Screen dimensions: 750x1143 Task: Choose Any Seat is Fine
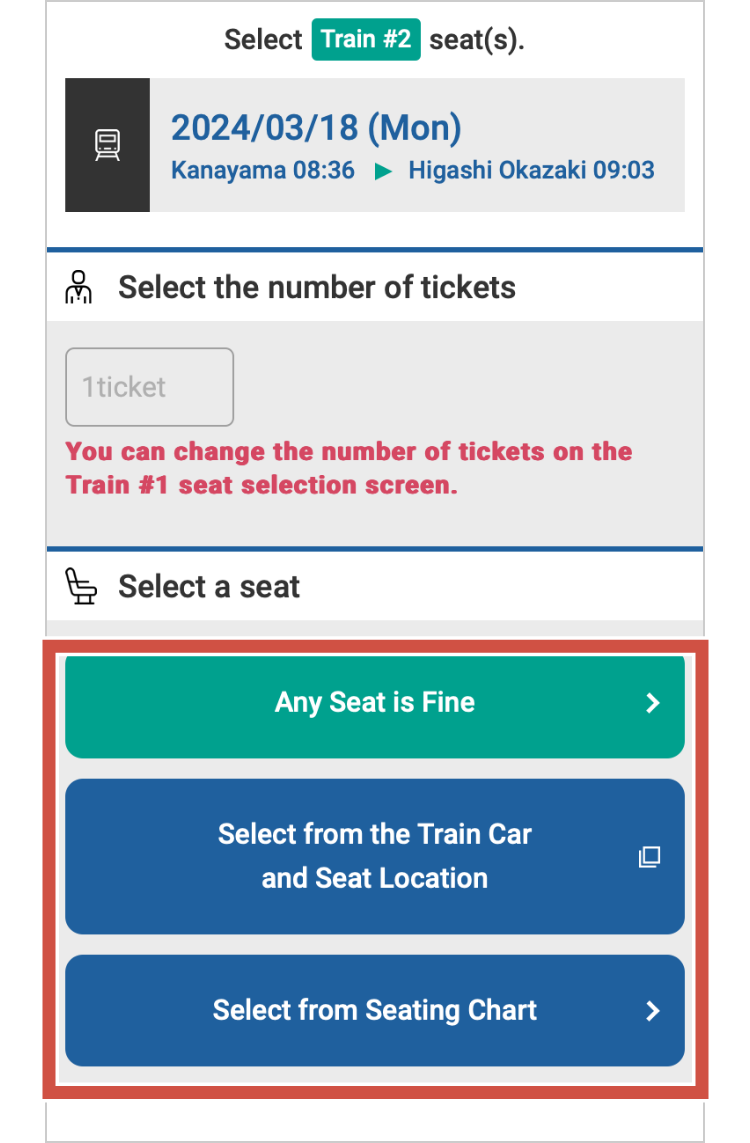click(x=375, y=703)
